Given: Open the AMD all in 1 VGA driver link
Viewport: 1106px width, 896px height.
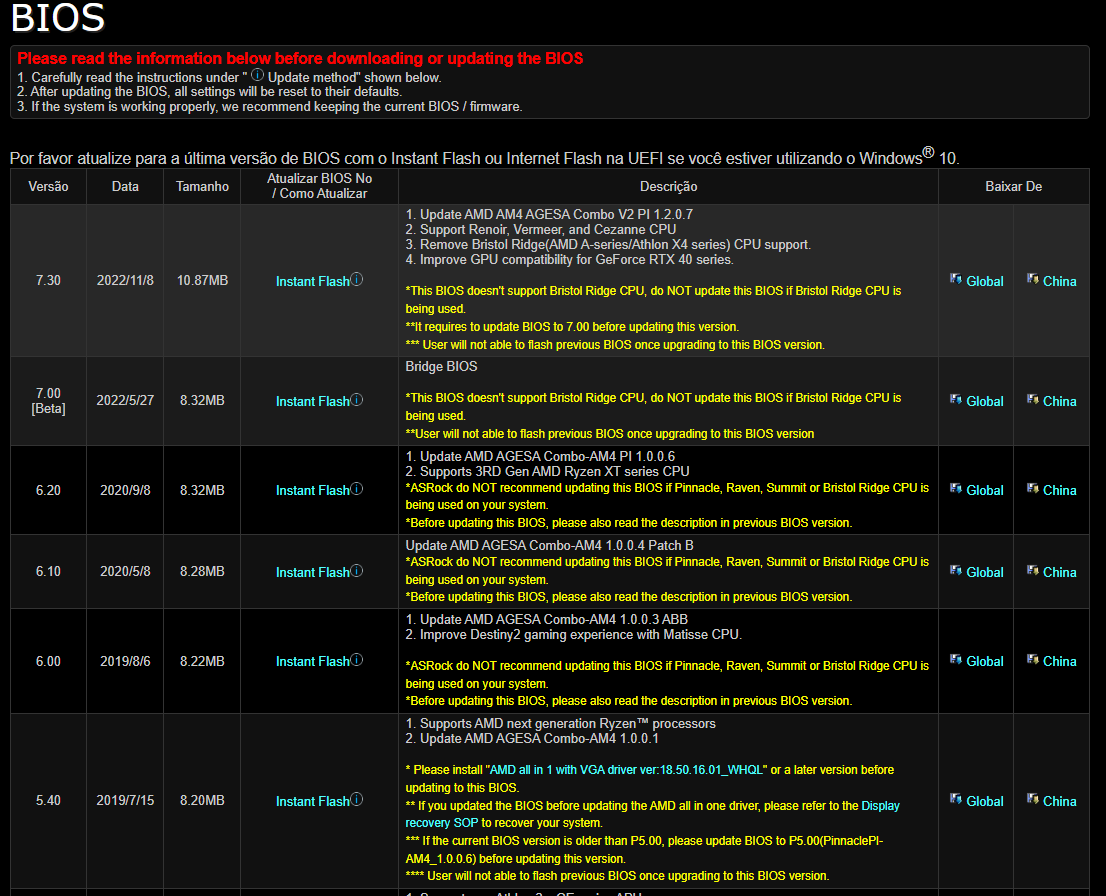Looking at the screenshot, I should coord(626,770).
